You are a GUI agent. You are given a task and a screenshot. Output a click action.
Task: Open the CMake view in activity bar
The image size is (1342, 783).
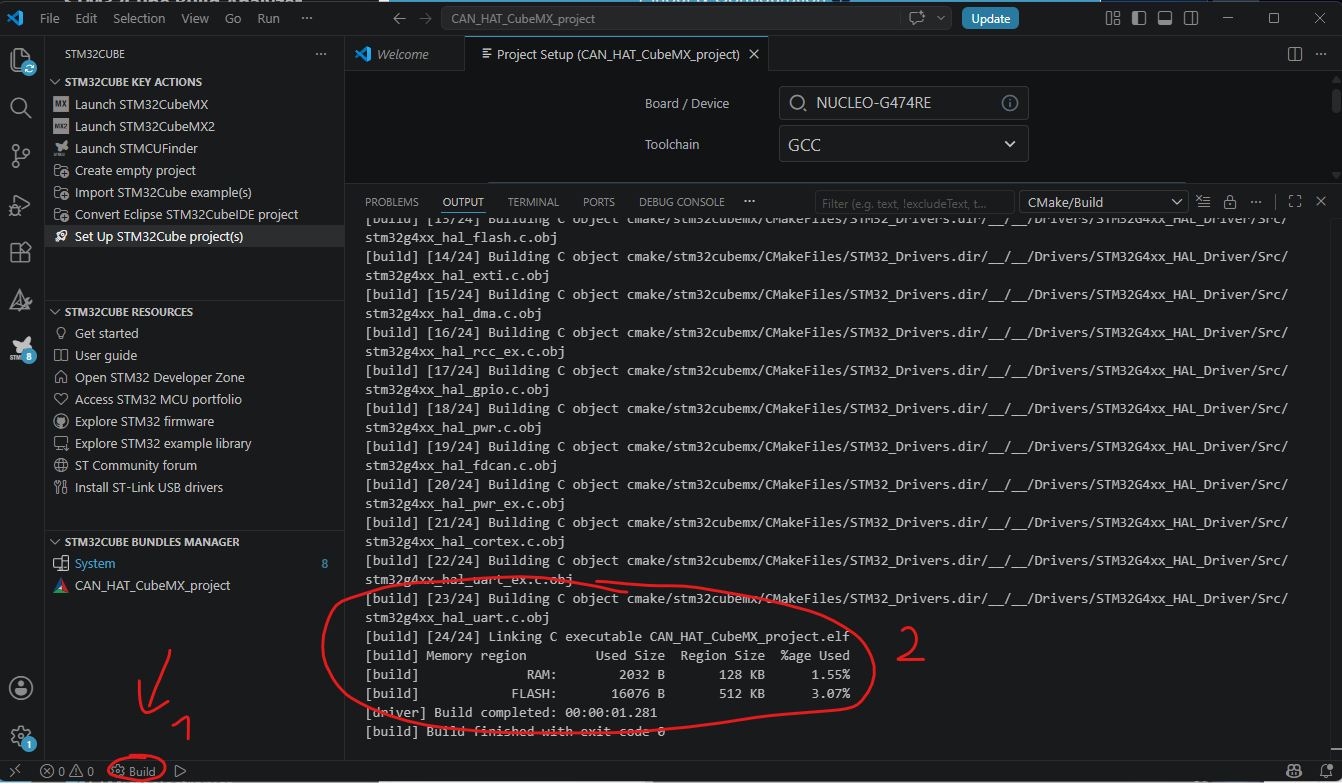pyautogui.click(x=21, y=300)
